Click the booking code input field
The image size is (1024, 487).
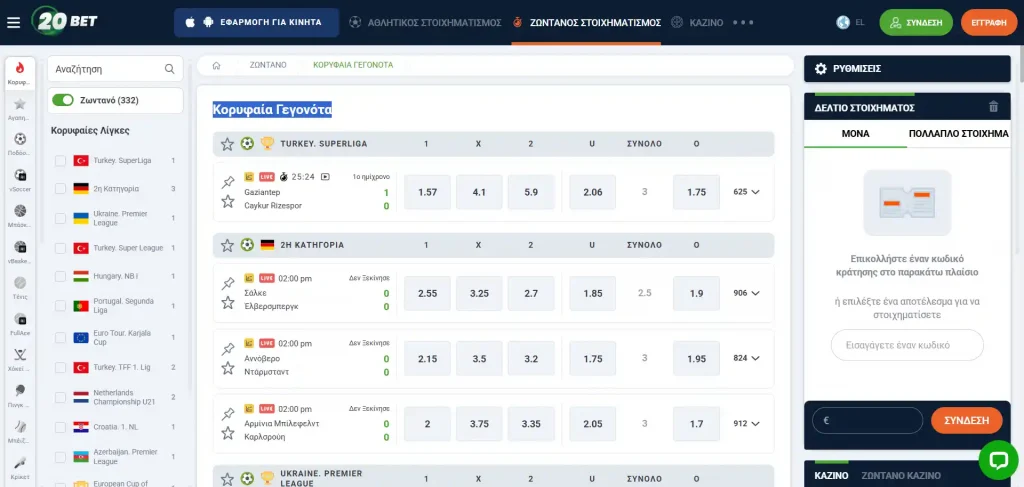[907, 345]
